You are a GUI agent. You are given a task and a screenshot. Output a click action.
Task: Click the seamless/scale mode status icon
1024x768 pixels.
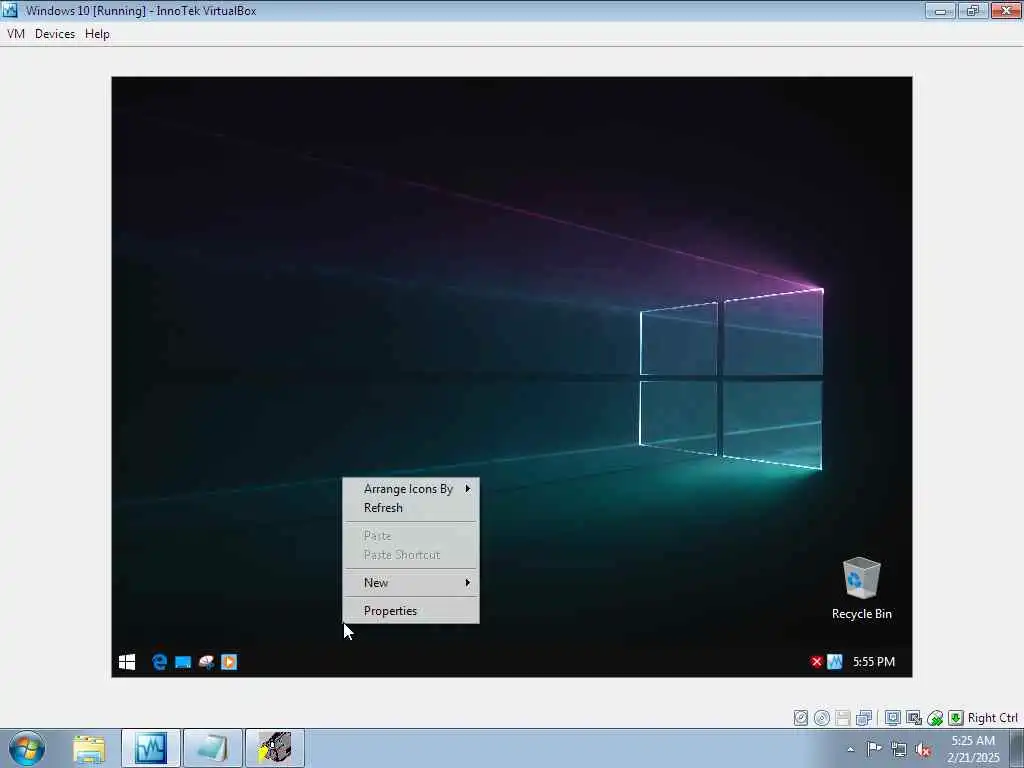(914, 718)
